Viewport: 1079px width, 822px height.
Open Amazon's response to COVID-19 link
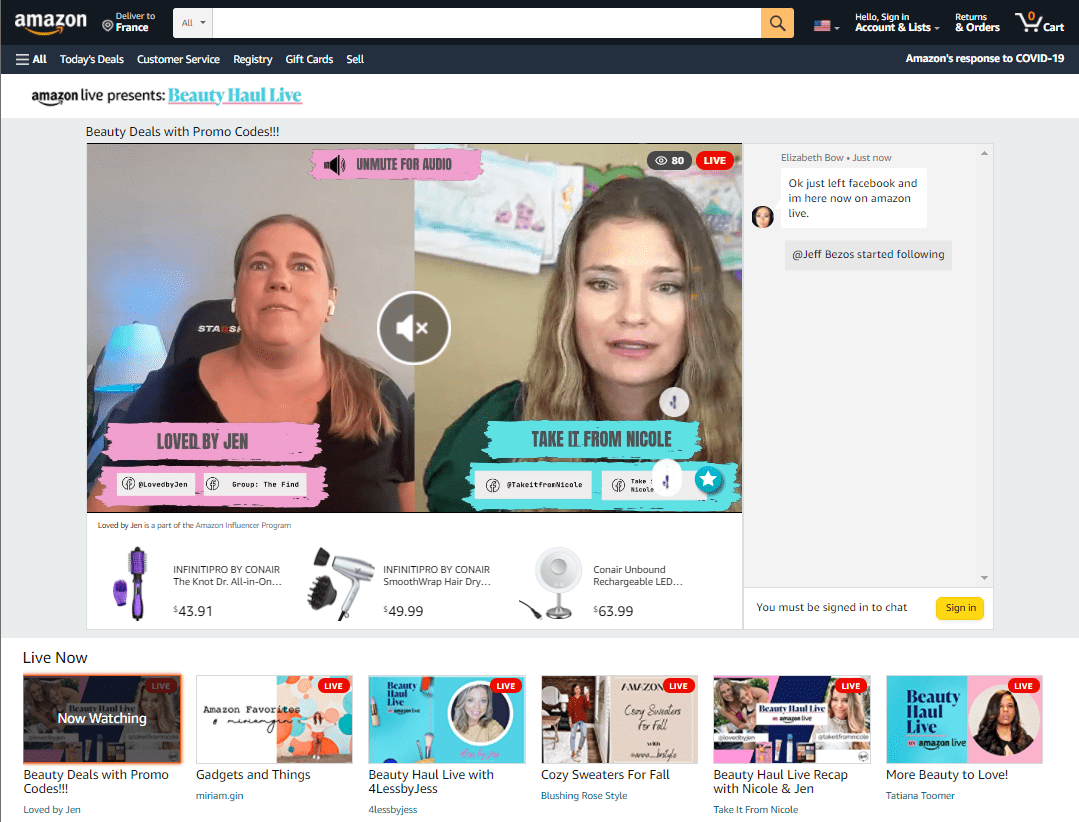985,58
